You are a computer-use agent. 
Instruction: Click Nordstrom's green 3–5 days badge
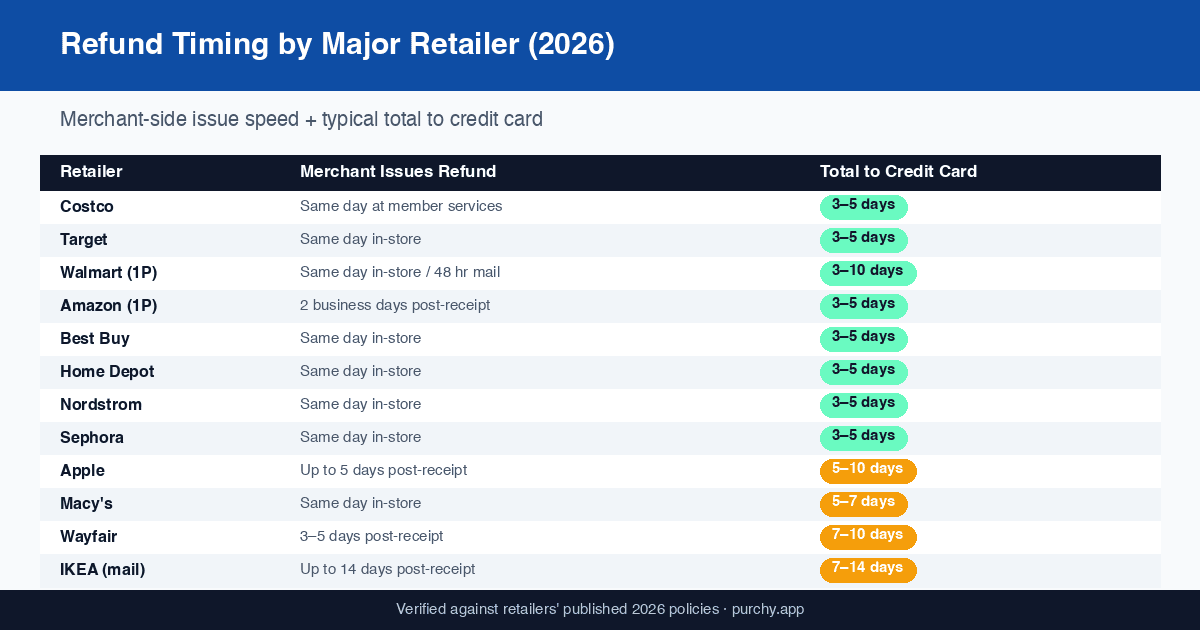864,405
